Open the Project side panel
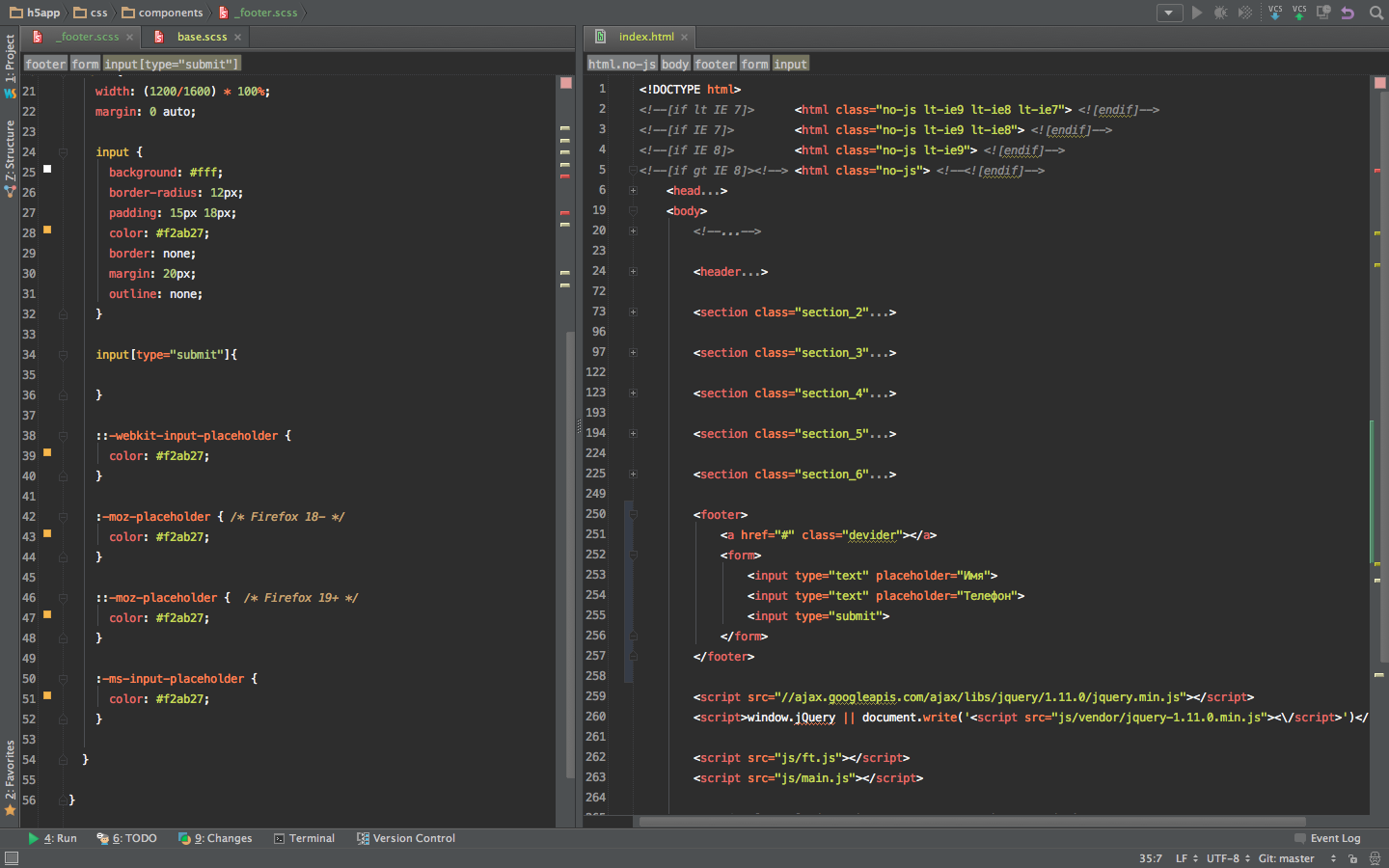1389x868 pixels. point(10,66)
